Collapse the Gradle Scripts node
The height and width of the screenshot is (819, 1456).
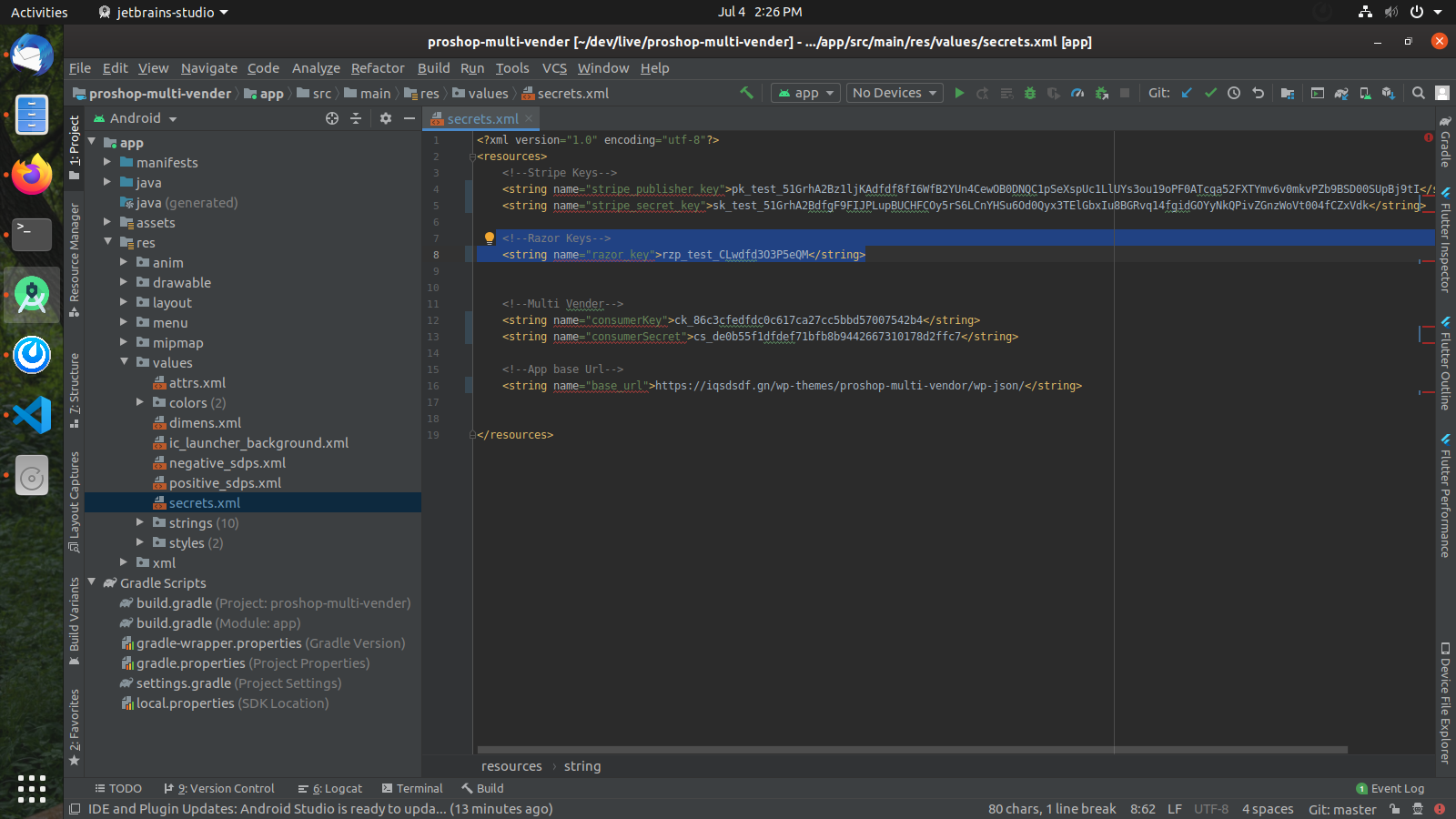tap(91, 582)
